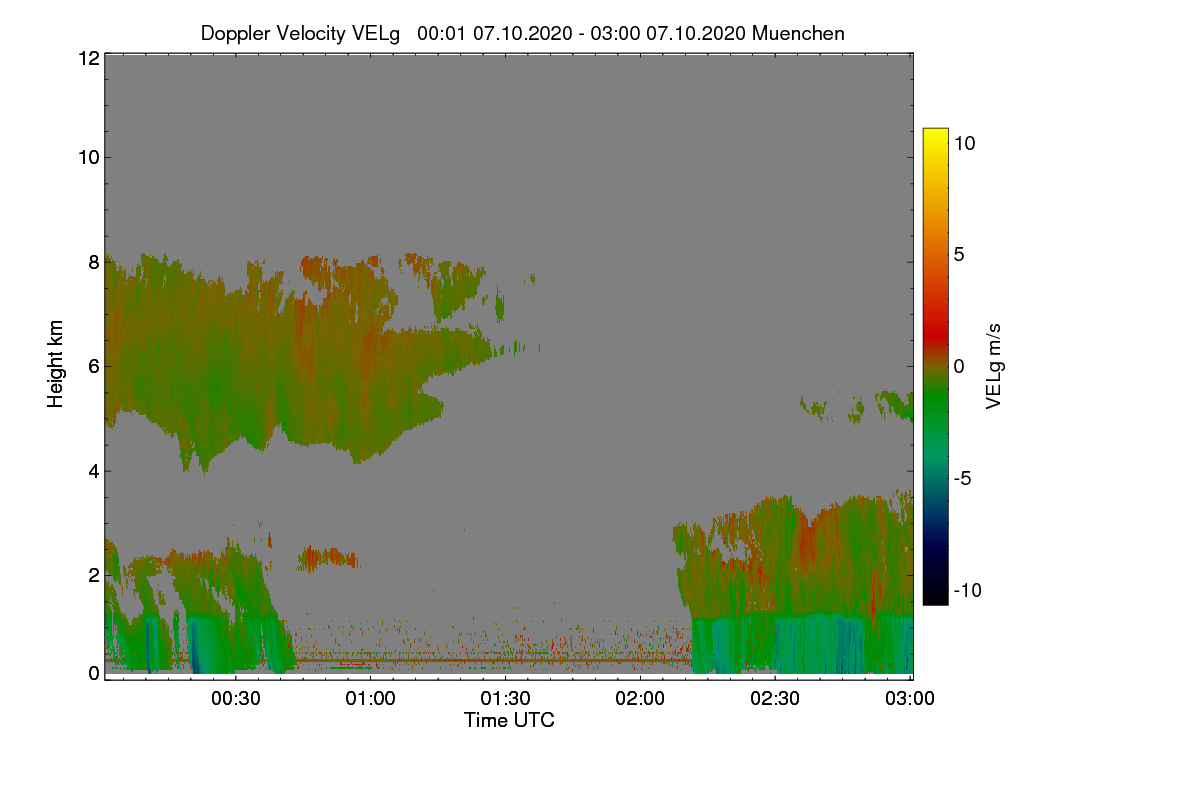1200x800 pixels.
Task: Click the height tick label '2'
Action: click(92, 575)
